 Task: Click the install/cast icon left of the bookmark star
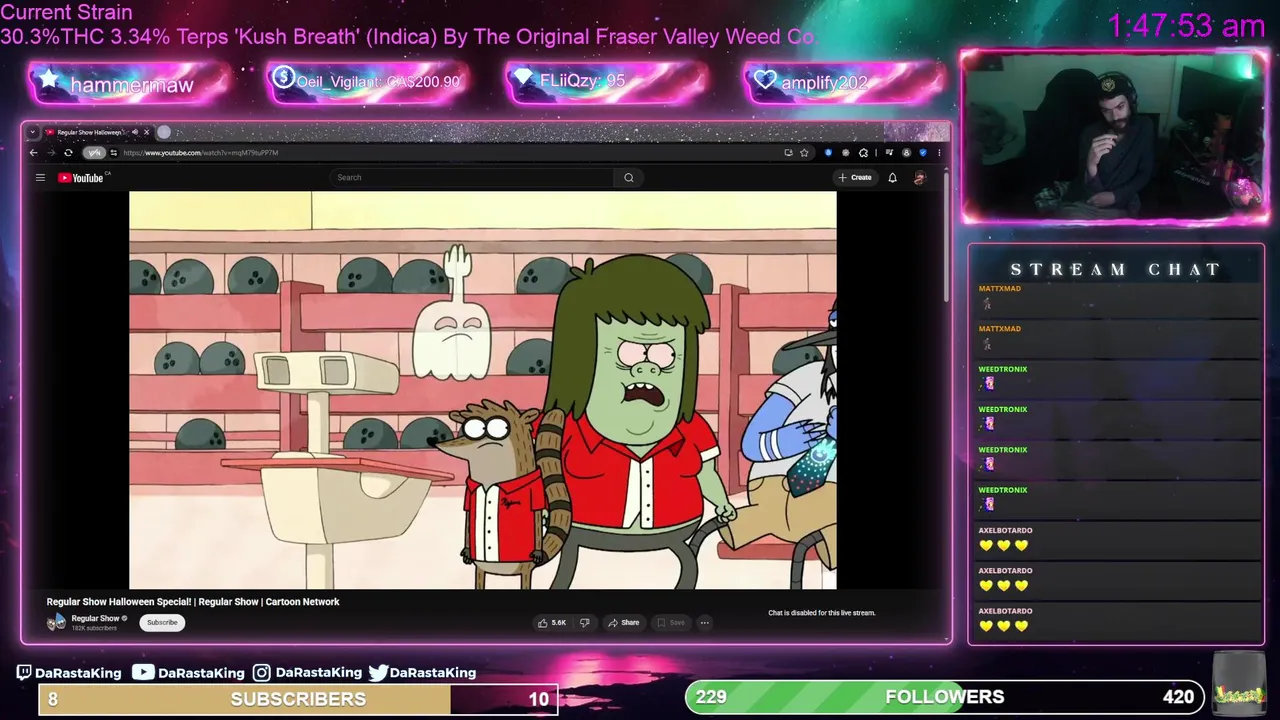(788, 153)
